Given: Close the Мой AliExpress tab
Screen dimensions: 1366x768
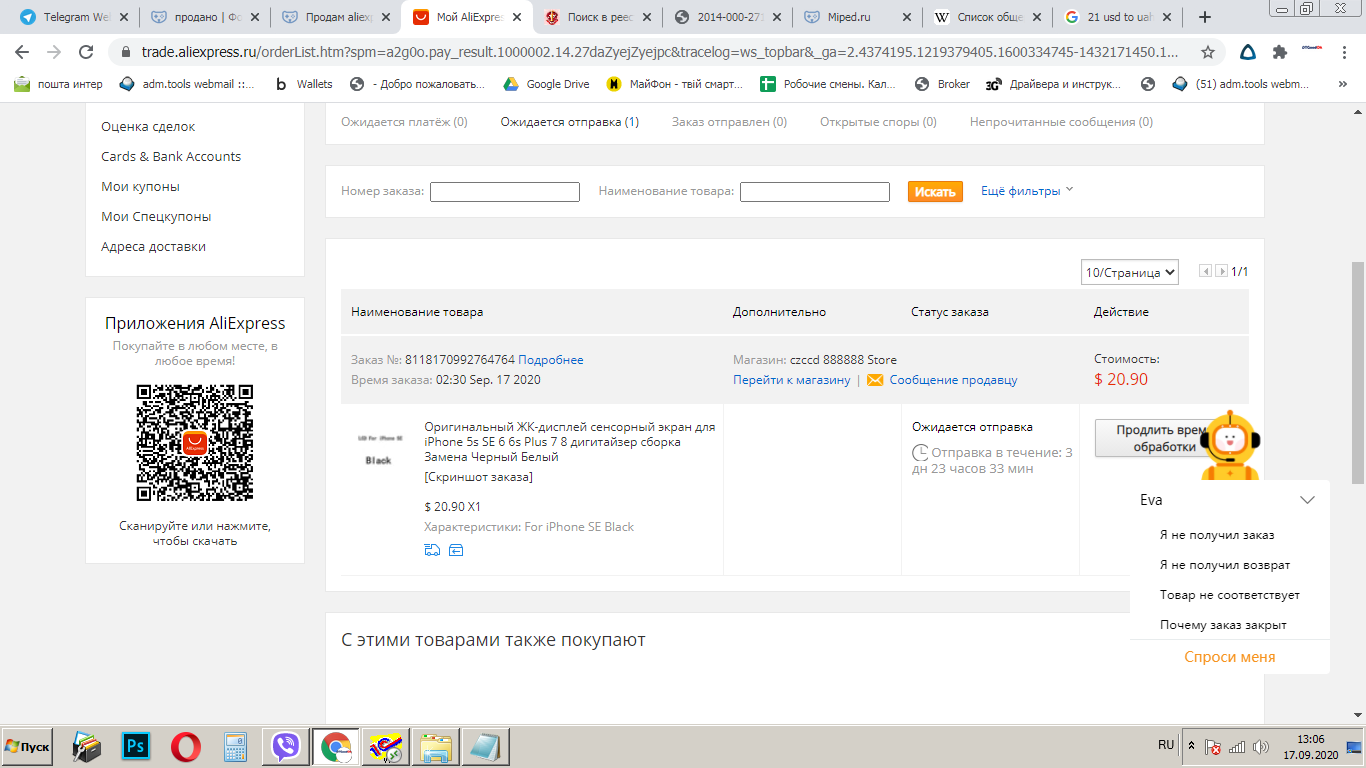Looking at the screenshot, I should 517,17.
